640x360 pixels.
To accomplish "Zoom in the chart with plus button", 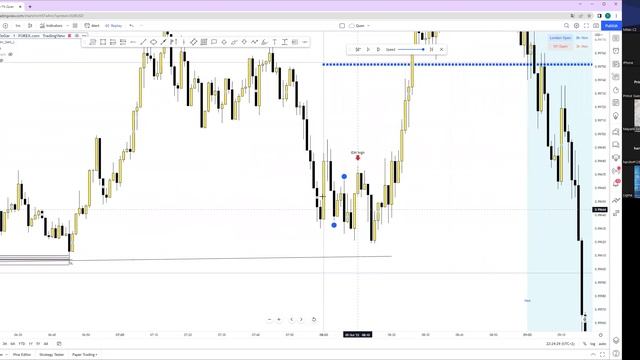I will click(279, 320).
